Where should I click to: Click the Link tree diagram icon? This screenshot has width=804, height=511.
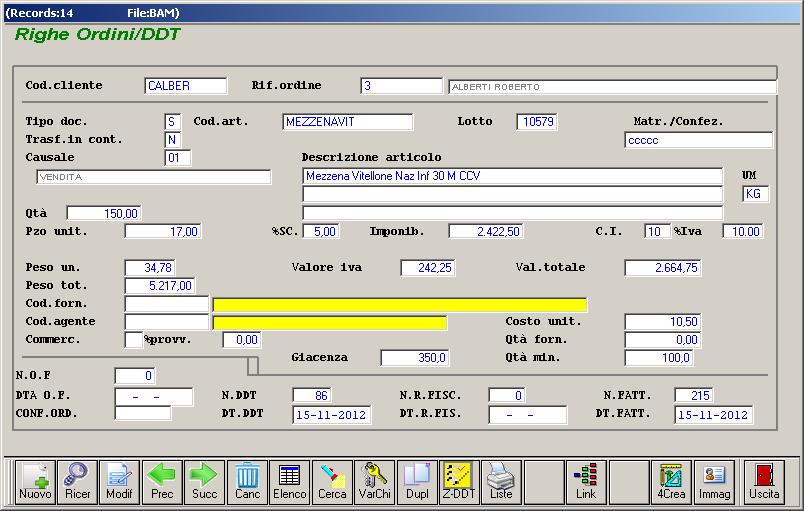point(586,482)
